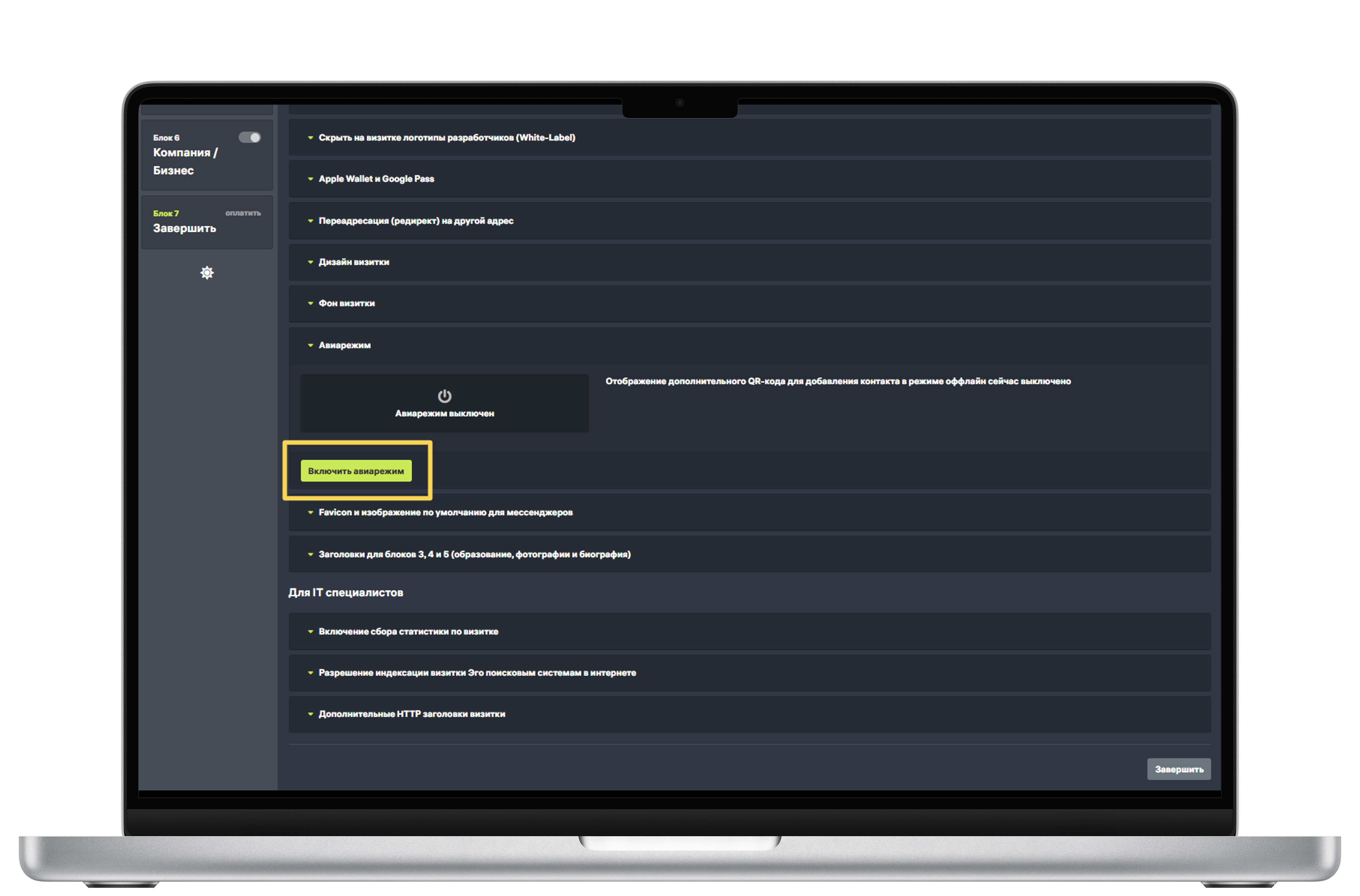Expand Дизайн визитки section

click(x=750, y=262)
